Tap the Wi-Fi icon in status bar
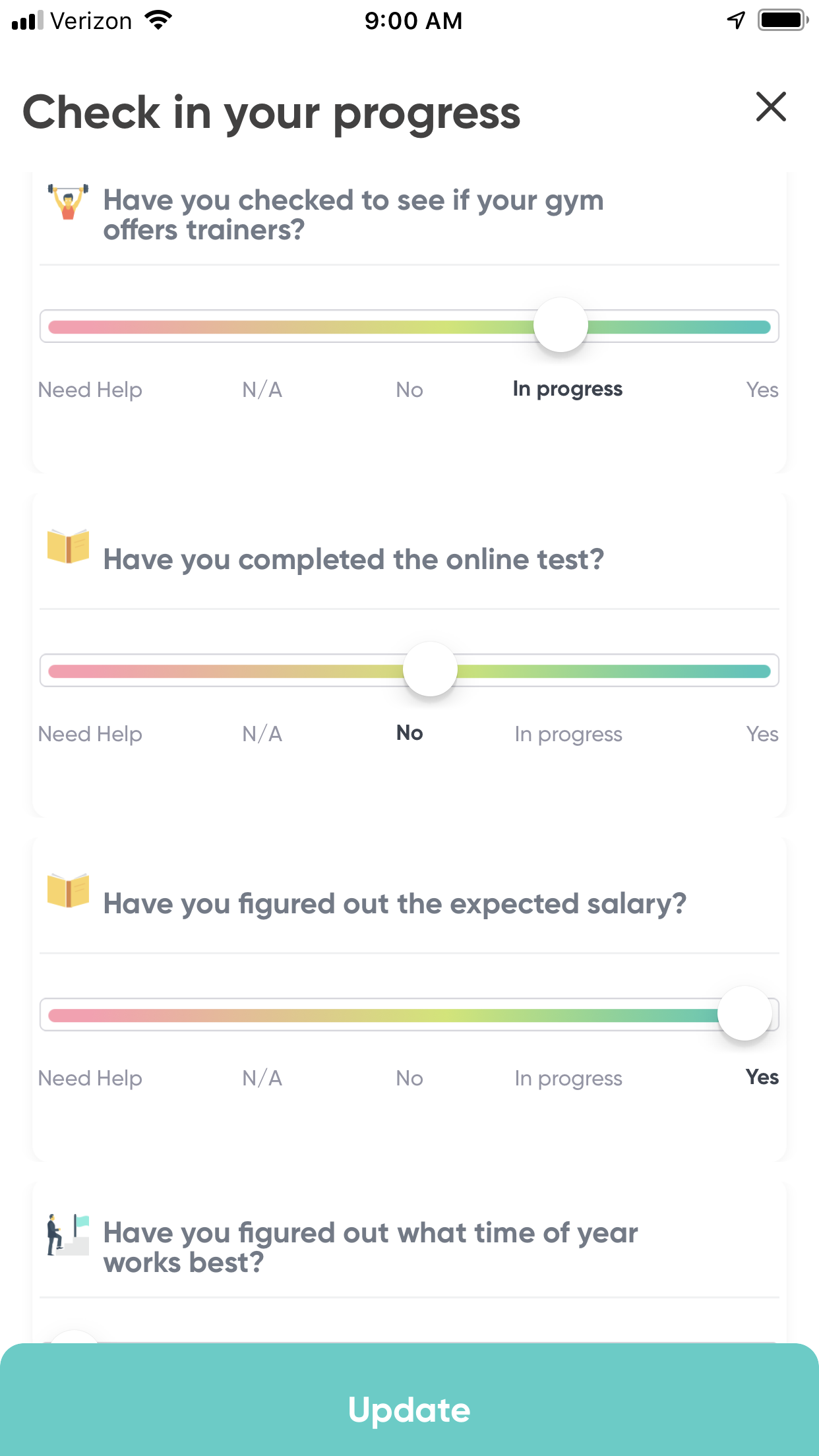 tap(158, 20)
